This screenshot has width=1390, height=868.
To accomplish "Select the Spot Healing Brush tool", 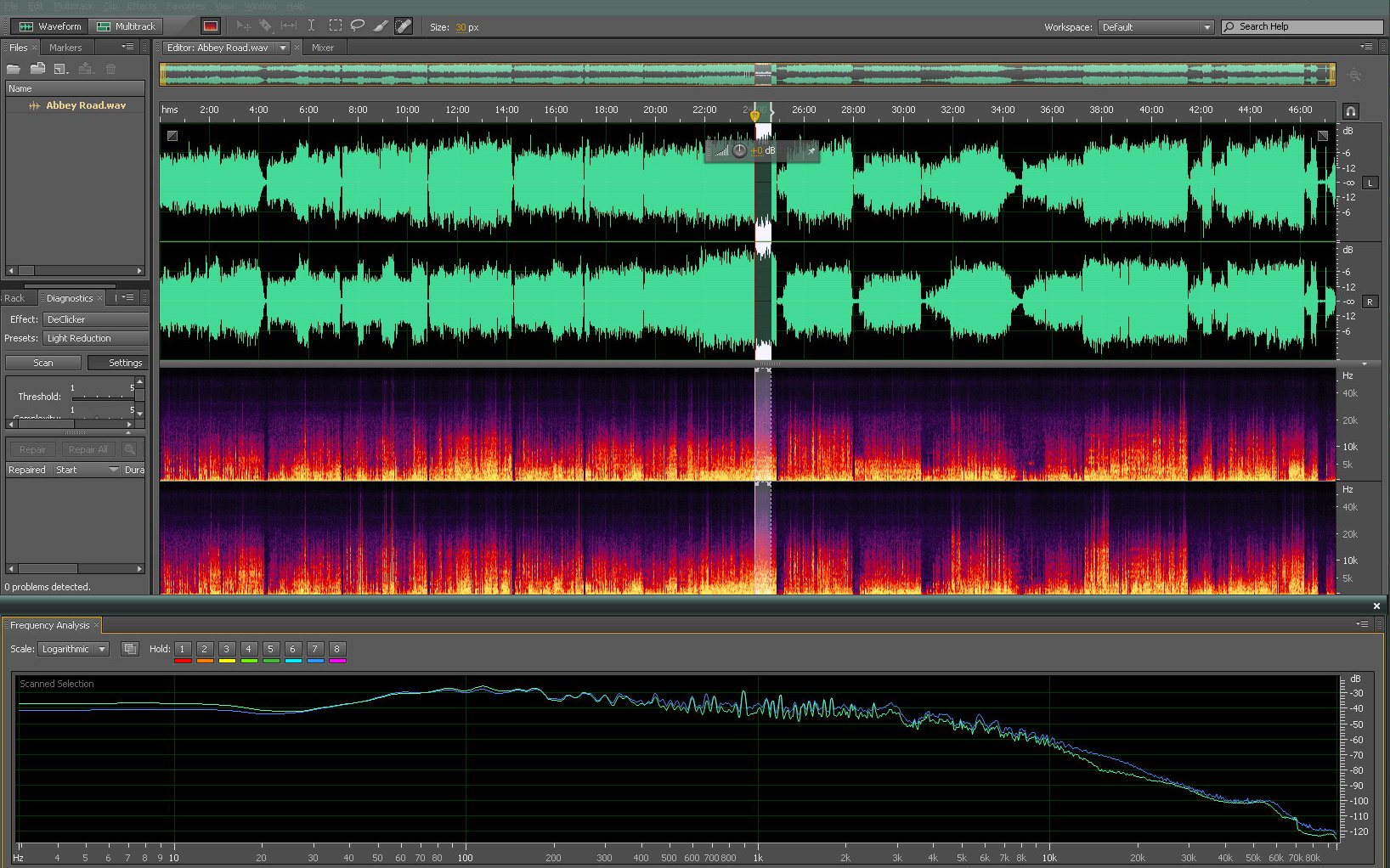I will 404,26.
